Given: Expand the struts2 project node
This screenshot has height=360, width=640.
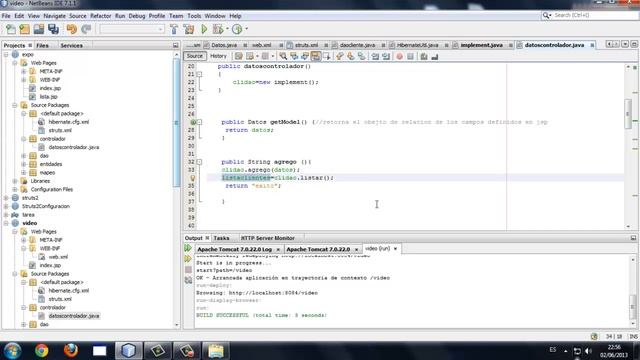Looking at the screenshot, I should pos(6,198).
